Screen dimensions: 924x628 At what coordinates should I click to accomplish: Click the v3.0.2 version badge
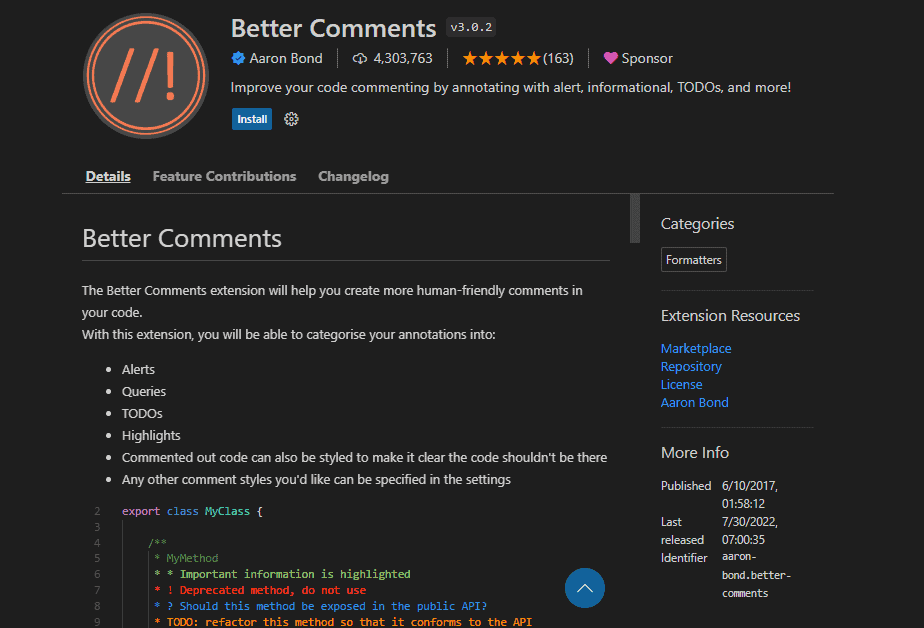coord(471,27)
